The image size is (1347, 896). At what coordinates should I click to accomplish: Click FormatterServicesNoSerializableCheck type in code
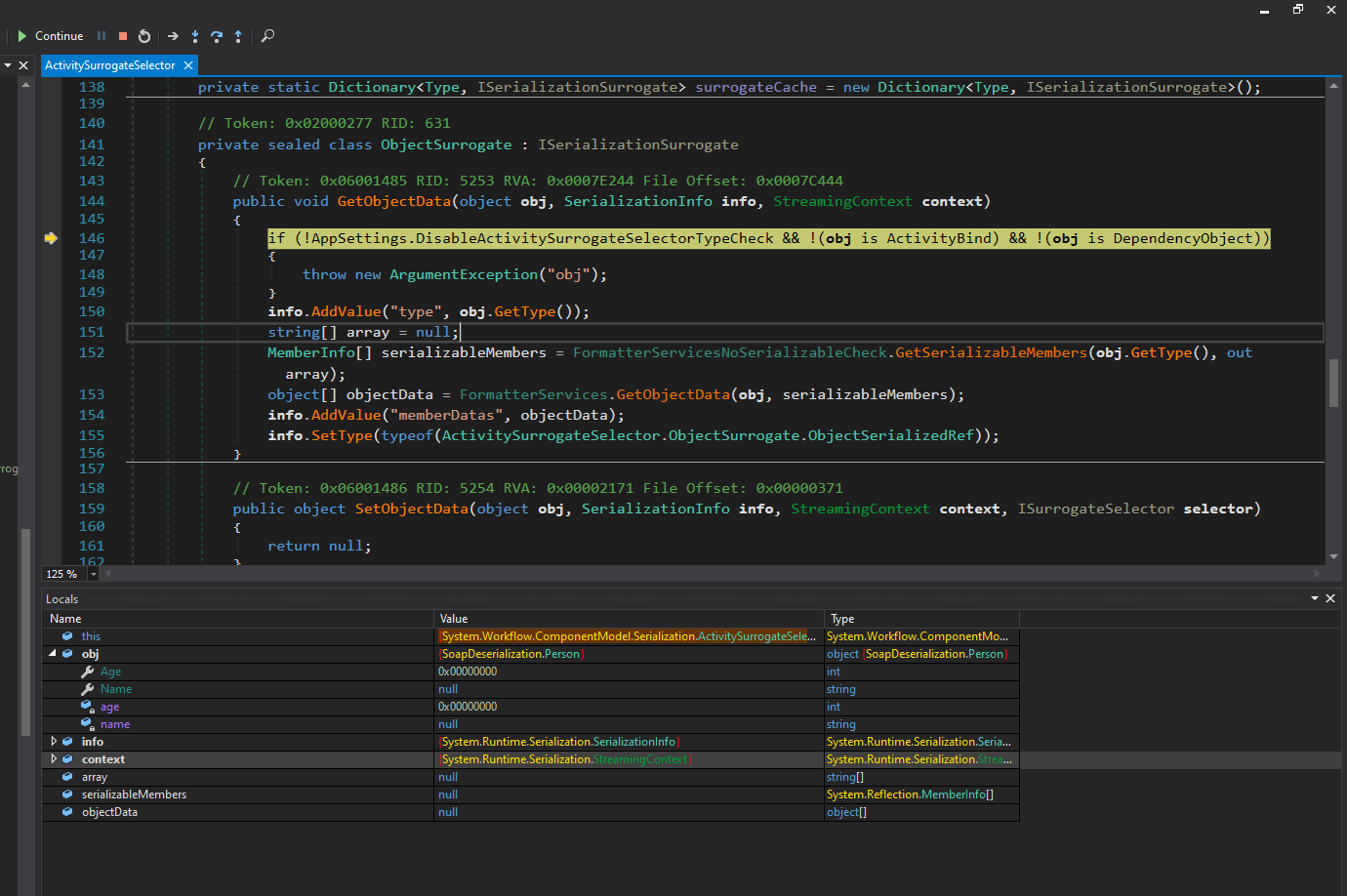730,352
